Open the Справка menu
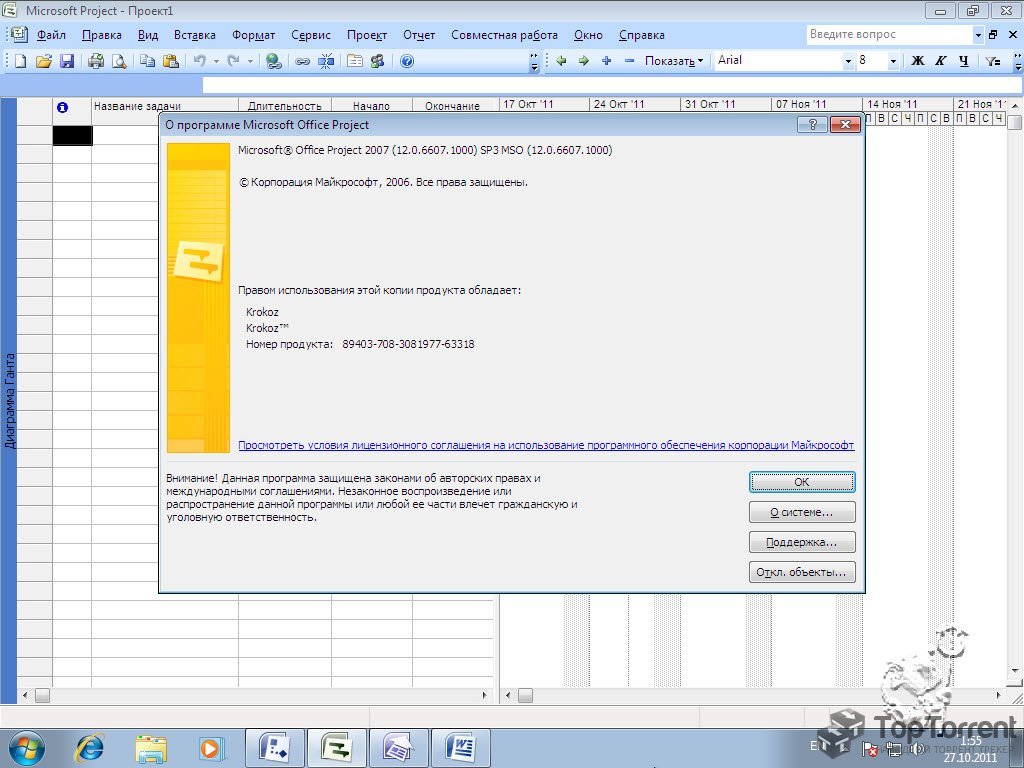The image size is (1024, 768). tap(641, 35)
